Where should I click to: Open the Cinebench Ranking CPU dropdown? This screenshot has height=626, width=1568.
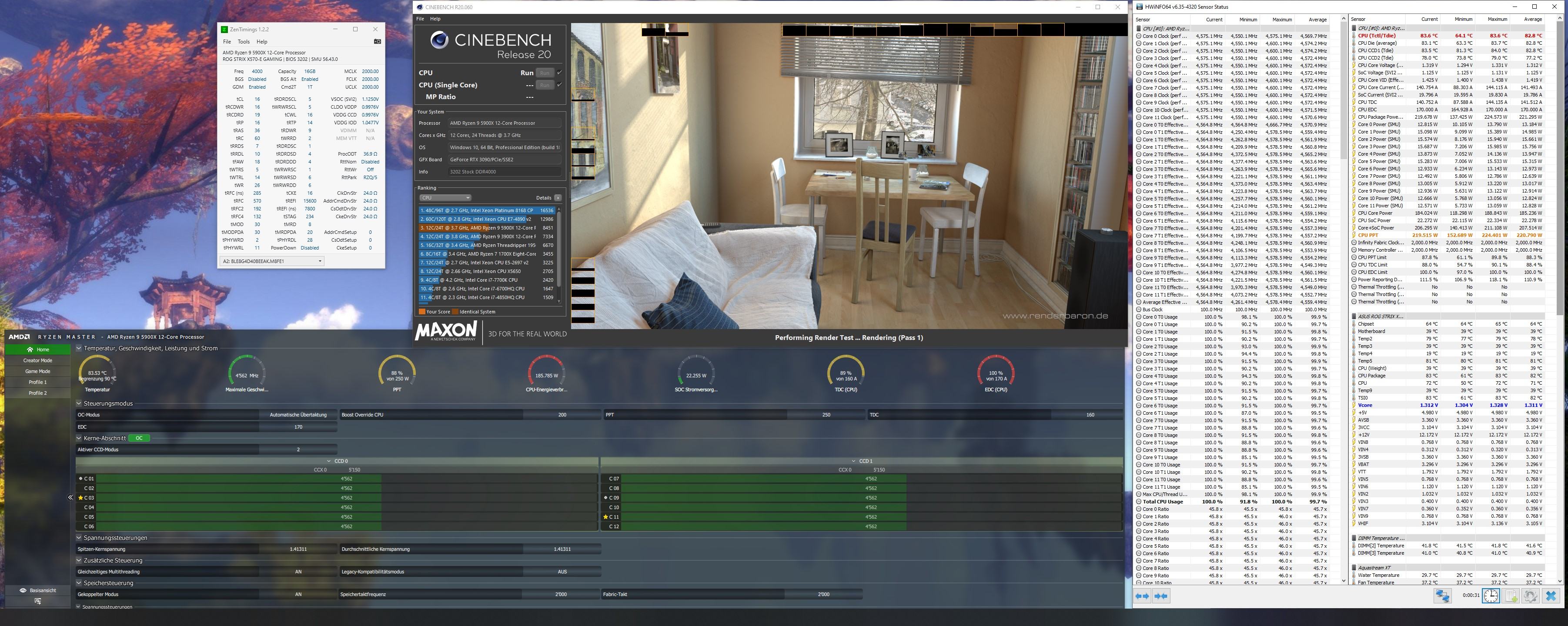[x=445, y=198]
